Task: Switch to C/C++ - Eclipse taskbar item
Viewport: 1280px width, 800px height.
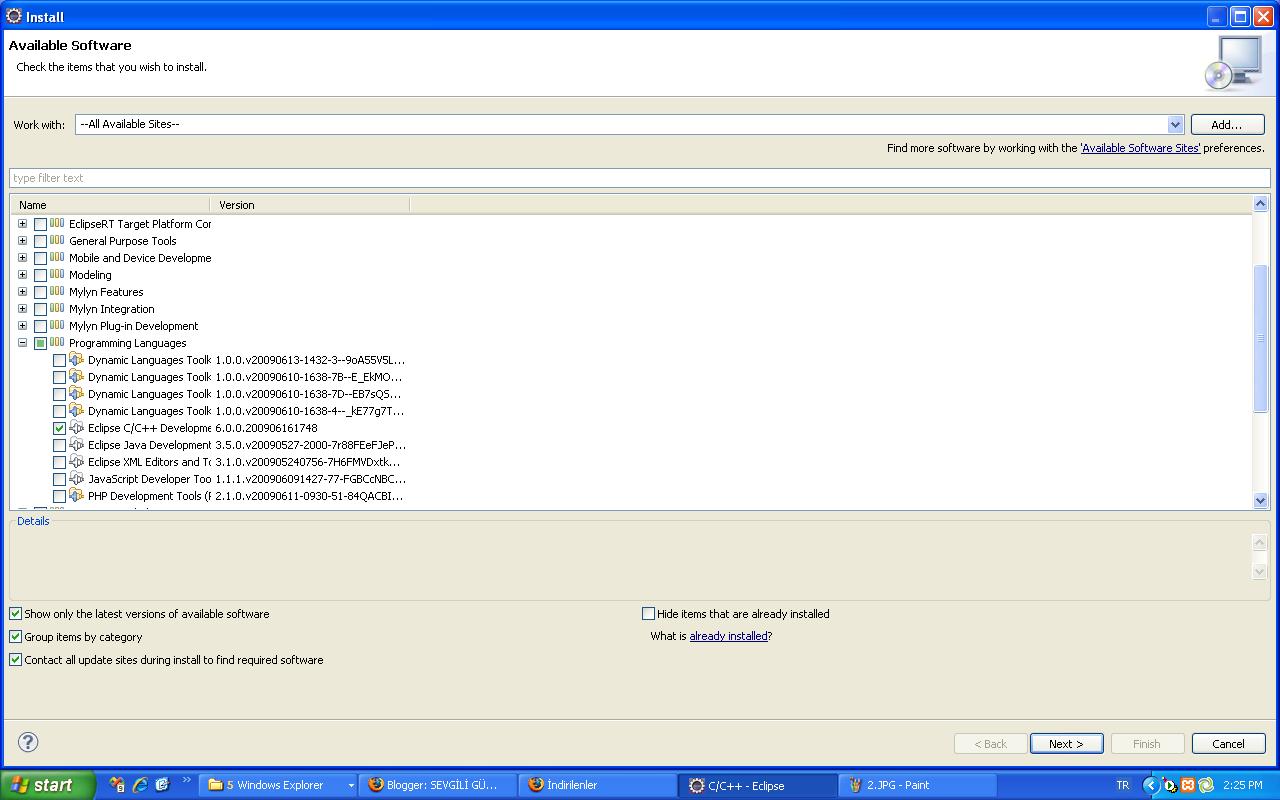Action: [757, 785]
